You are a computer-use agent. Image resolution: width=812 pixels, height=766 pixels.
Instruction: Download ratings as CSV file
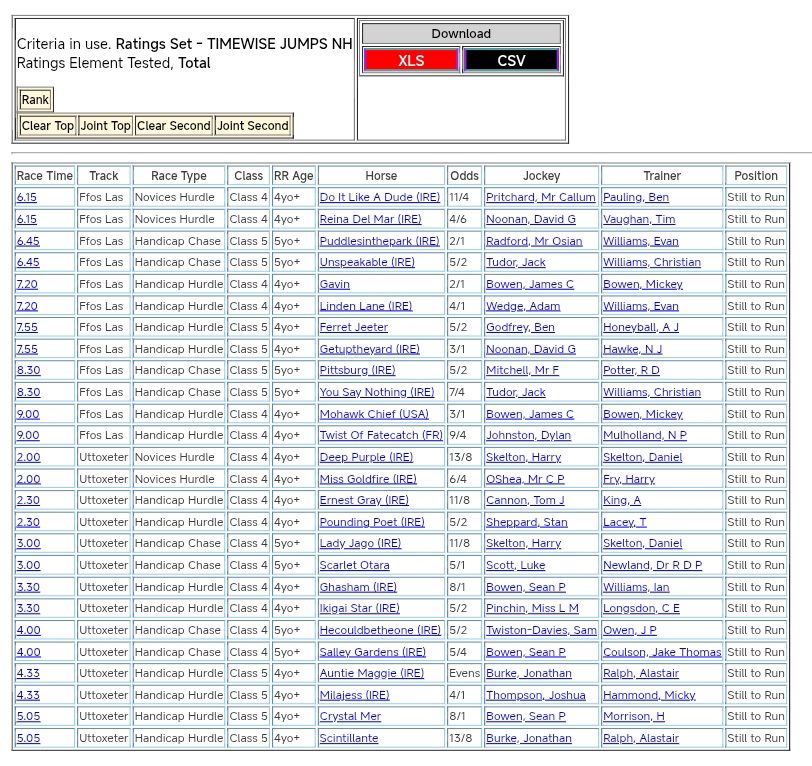[x=511, y=60]
